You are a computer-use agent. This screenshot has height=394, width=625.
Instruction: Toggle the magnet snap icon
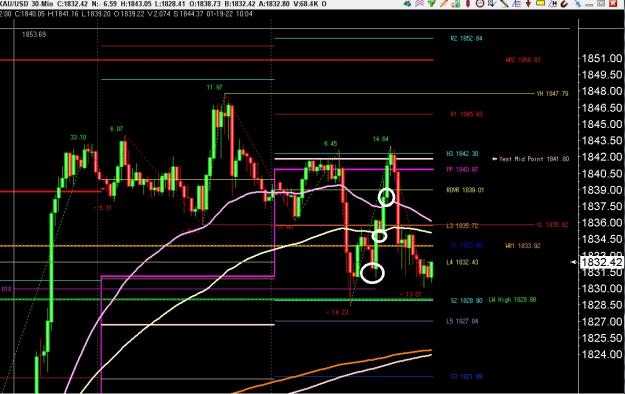point(564,4)
